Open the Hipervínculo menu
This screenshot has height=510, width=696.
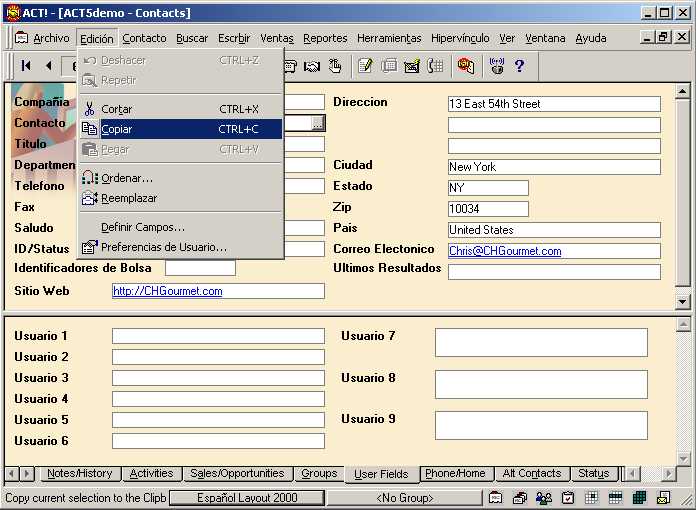click(460, 39)
